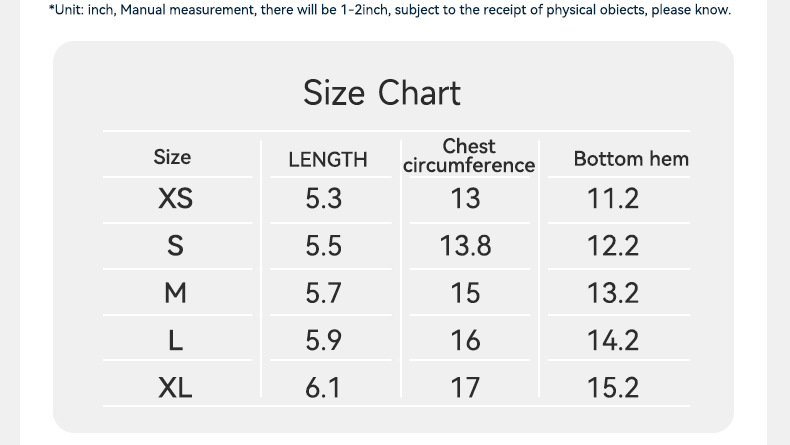The height and width of the screenshot is (445, 790).
Task: Click the 13.8 chest value for S
Action: point(465,246)
